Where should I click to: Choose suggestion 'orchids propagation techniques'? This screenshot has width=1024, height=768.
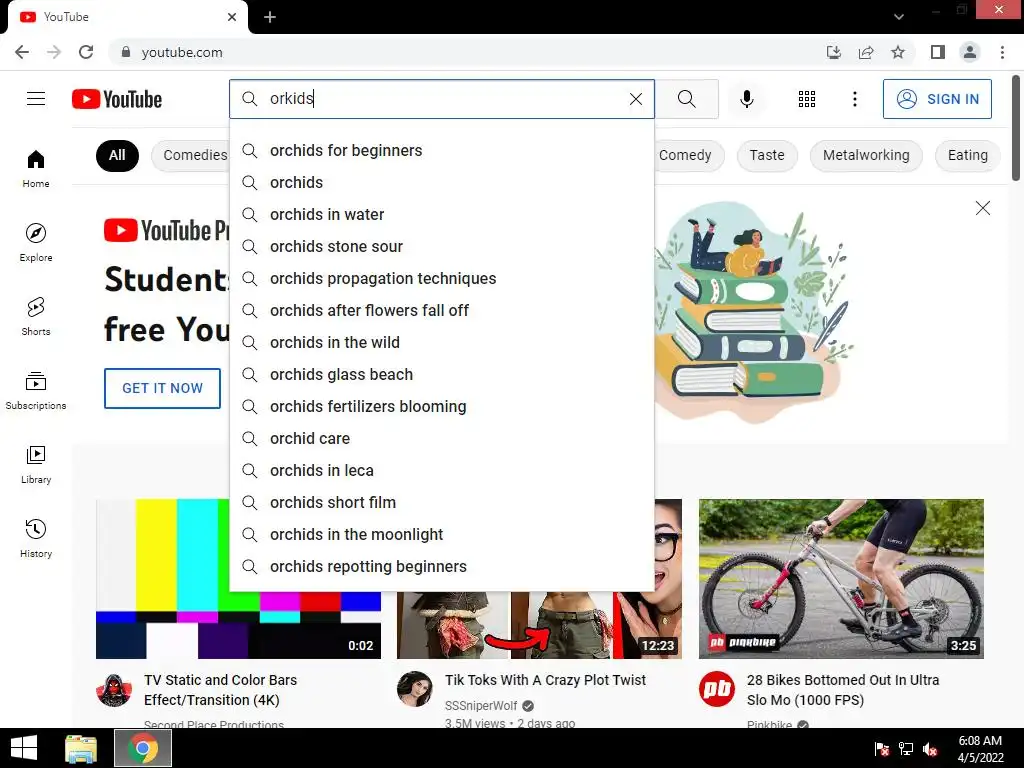pos(442,278)
